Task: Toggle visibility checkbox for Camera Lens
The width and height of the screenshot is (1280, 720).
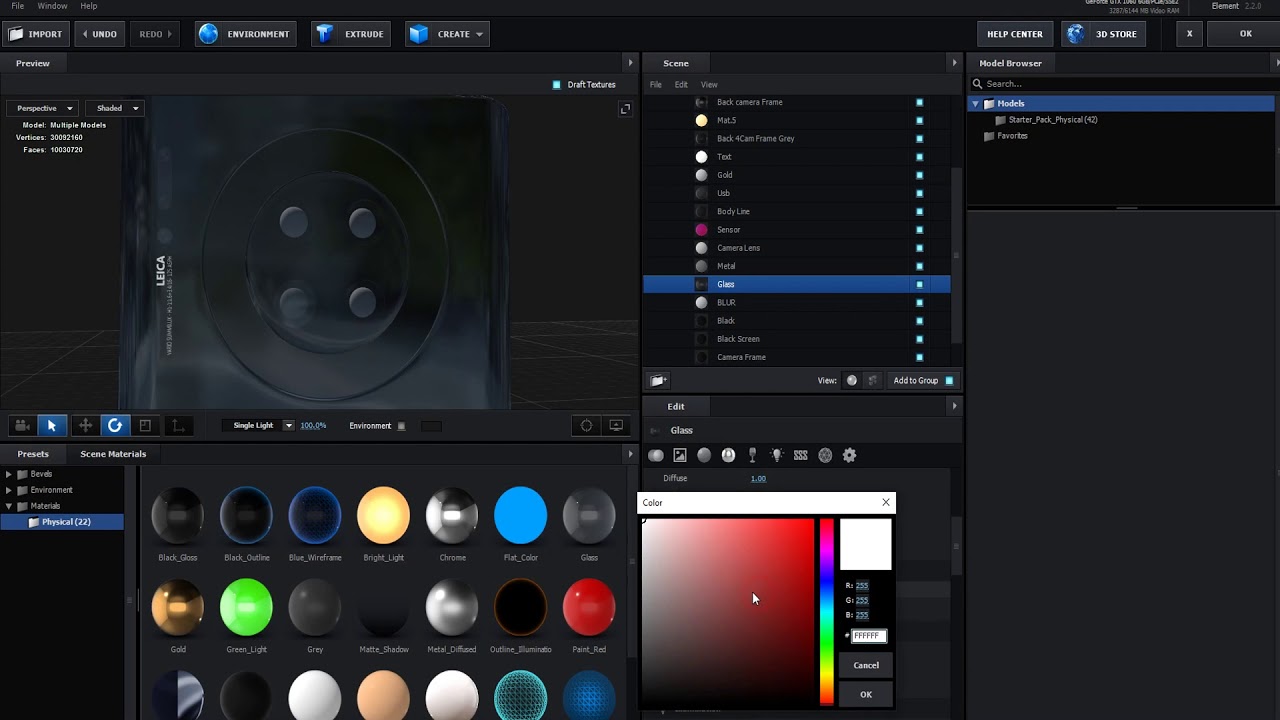Action: tap(919, 248)
